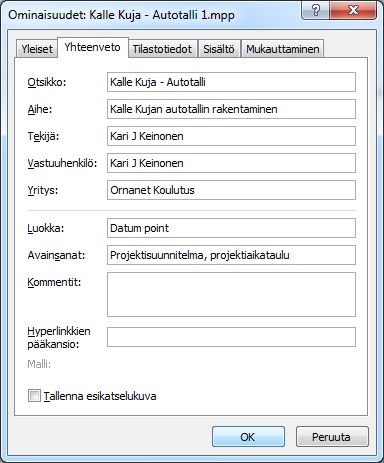This screenshot has height=463, width=384.
Task: Go to the Mukauttaminen tab
Action: pos(283,49)
